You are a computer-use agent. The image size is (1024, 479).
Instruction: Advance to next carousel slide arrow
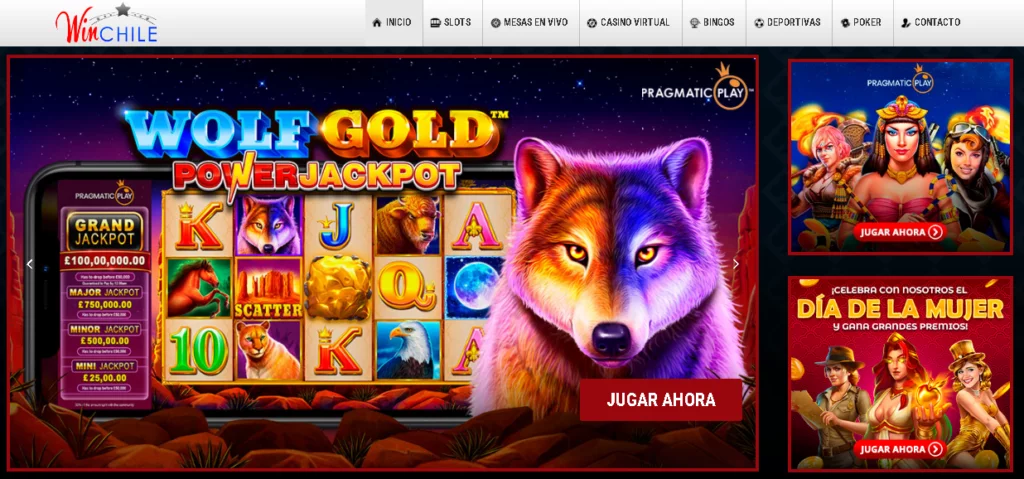[x=736, y=264]
